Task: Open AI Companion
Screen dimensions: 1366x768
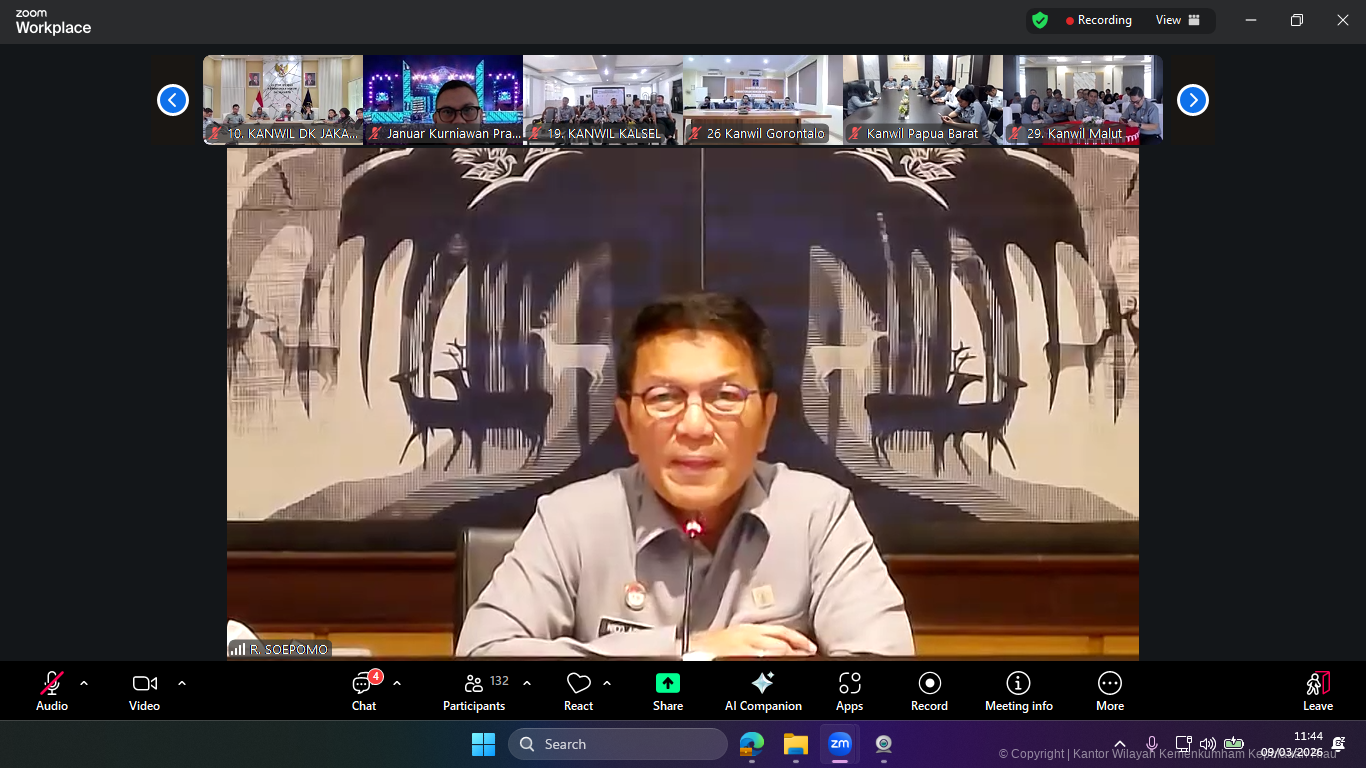Action: 763,691
